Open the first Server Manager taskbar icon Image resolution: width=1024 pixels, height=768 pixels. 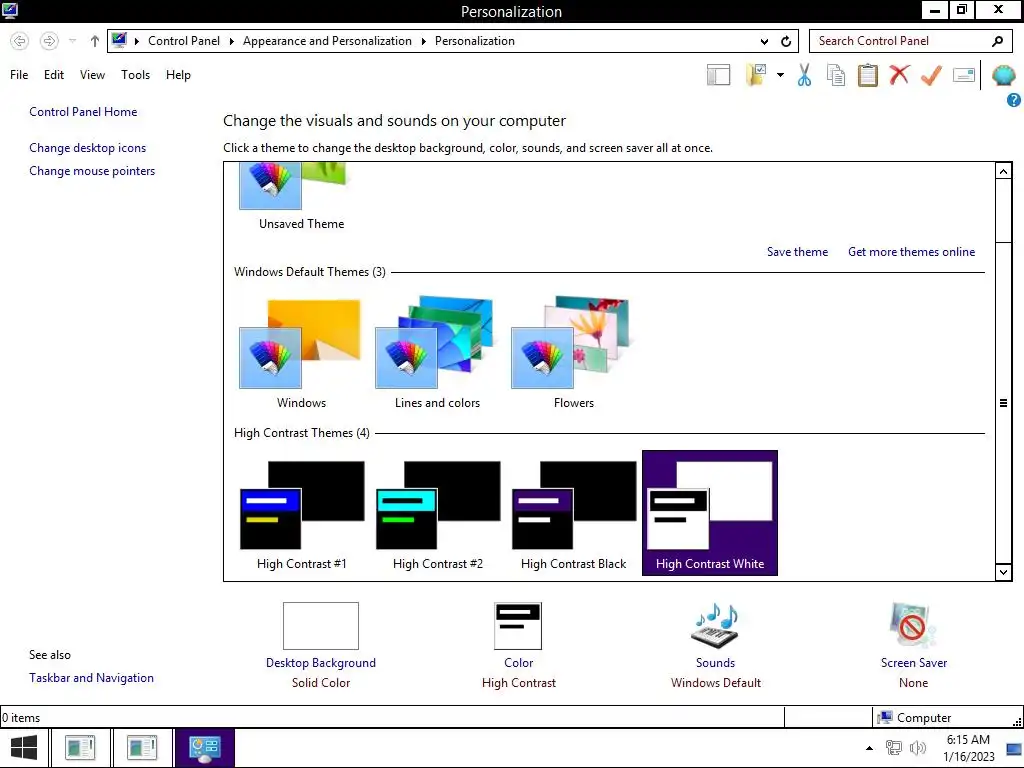80,748
